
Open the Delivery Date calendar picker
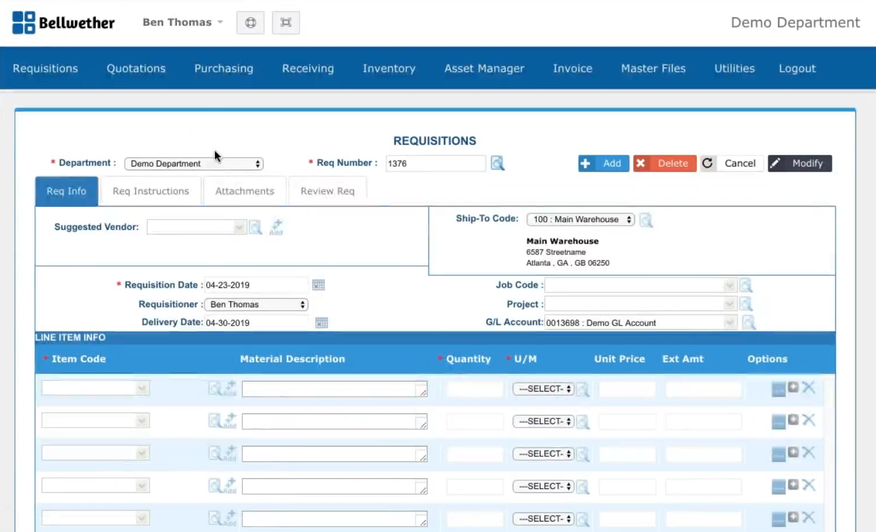pos(321,323)
